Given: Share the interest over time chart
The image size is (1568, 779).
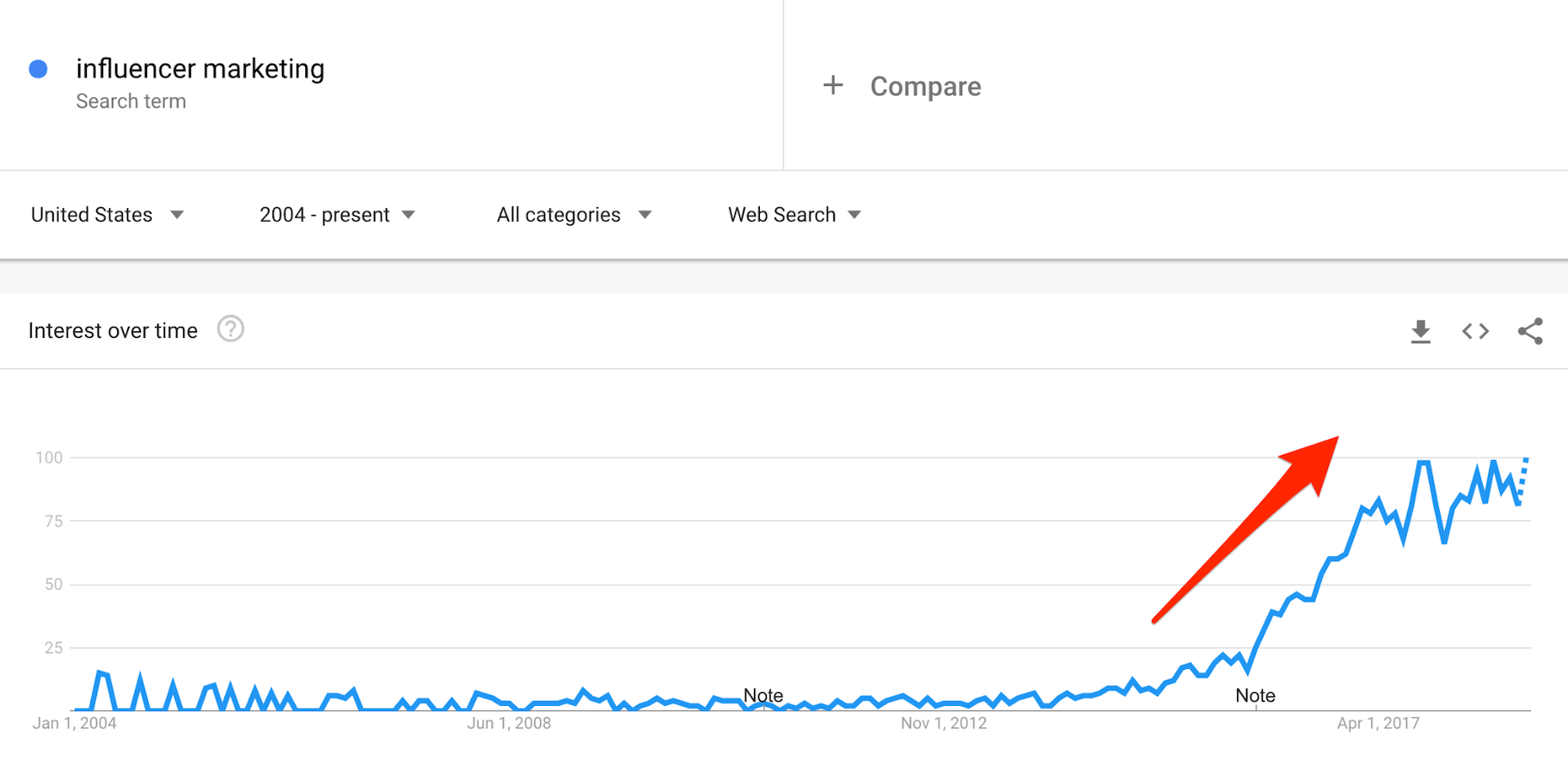Looking at the screenshot, I should (1530, 331).
